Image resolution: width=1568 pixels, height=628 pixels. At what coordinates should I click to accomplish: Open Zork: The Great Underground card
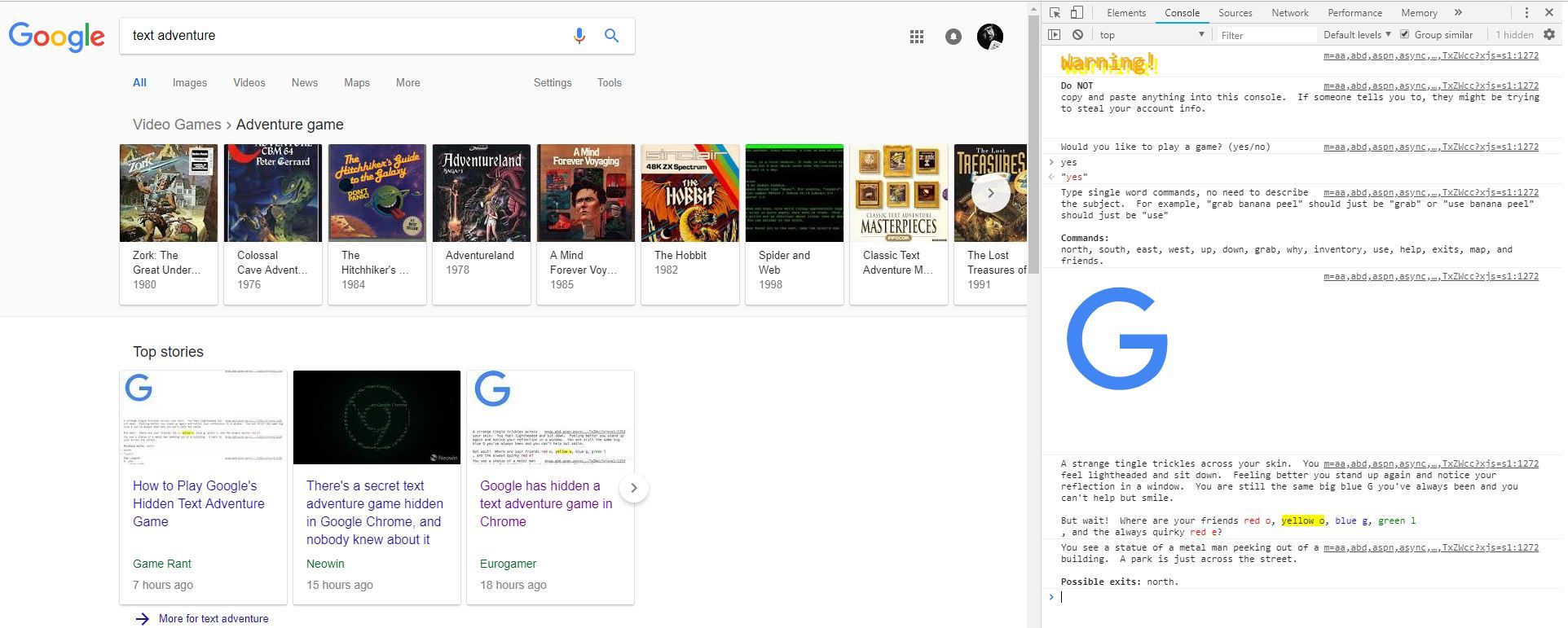(x=169, y=224)
